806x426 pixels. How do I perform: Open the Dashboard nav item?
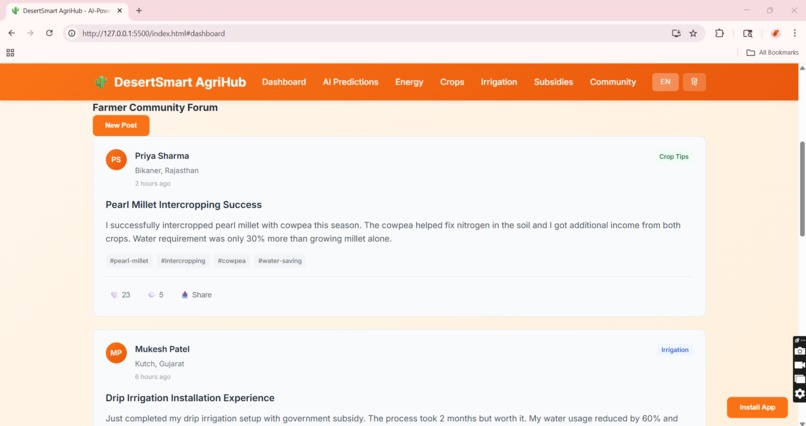tap(284, 82)
